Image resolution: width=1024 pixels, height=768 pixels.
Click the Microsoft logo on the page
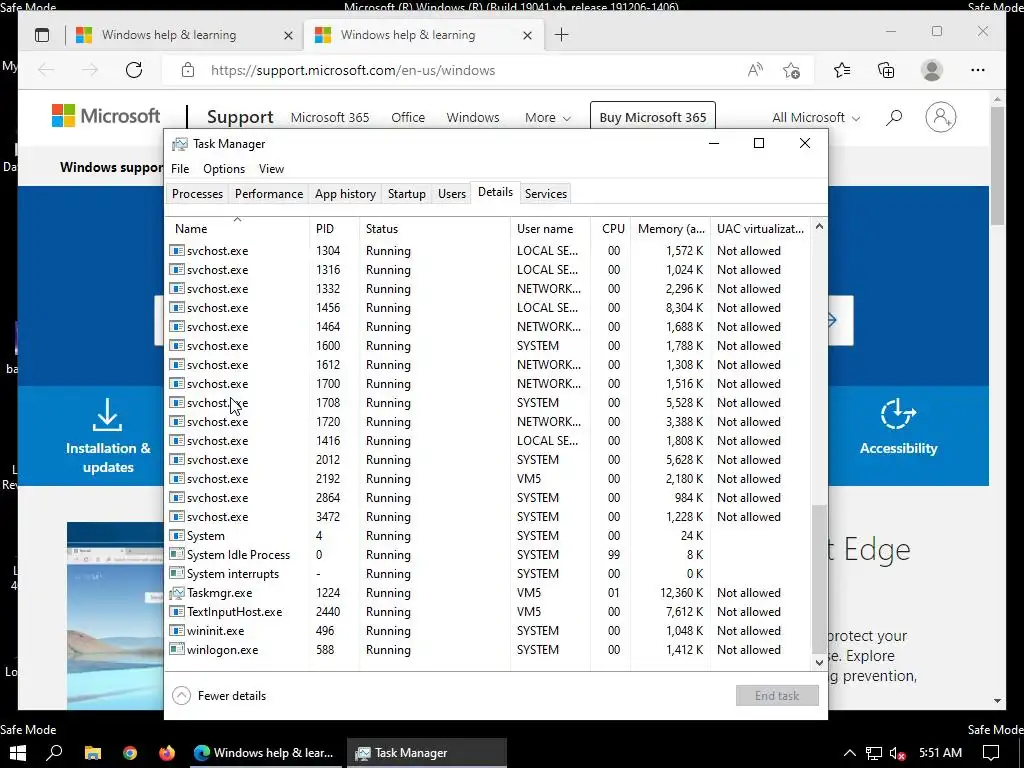[106, 116]
